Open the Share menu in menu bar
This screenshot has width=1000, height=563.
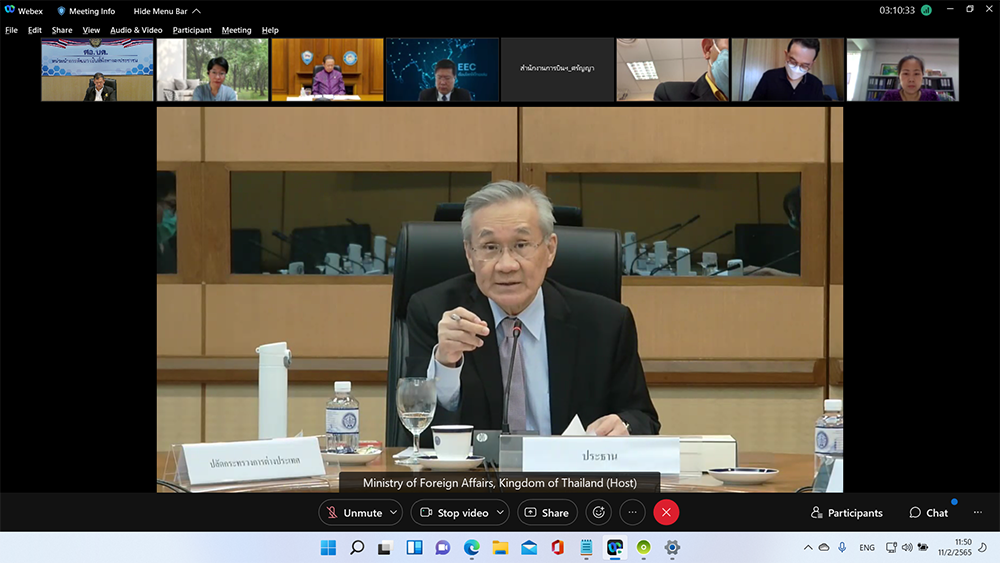click(62, 30)
